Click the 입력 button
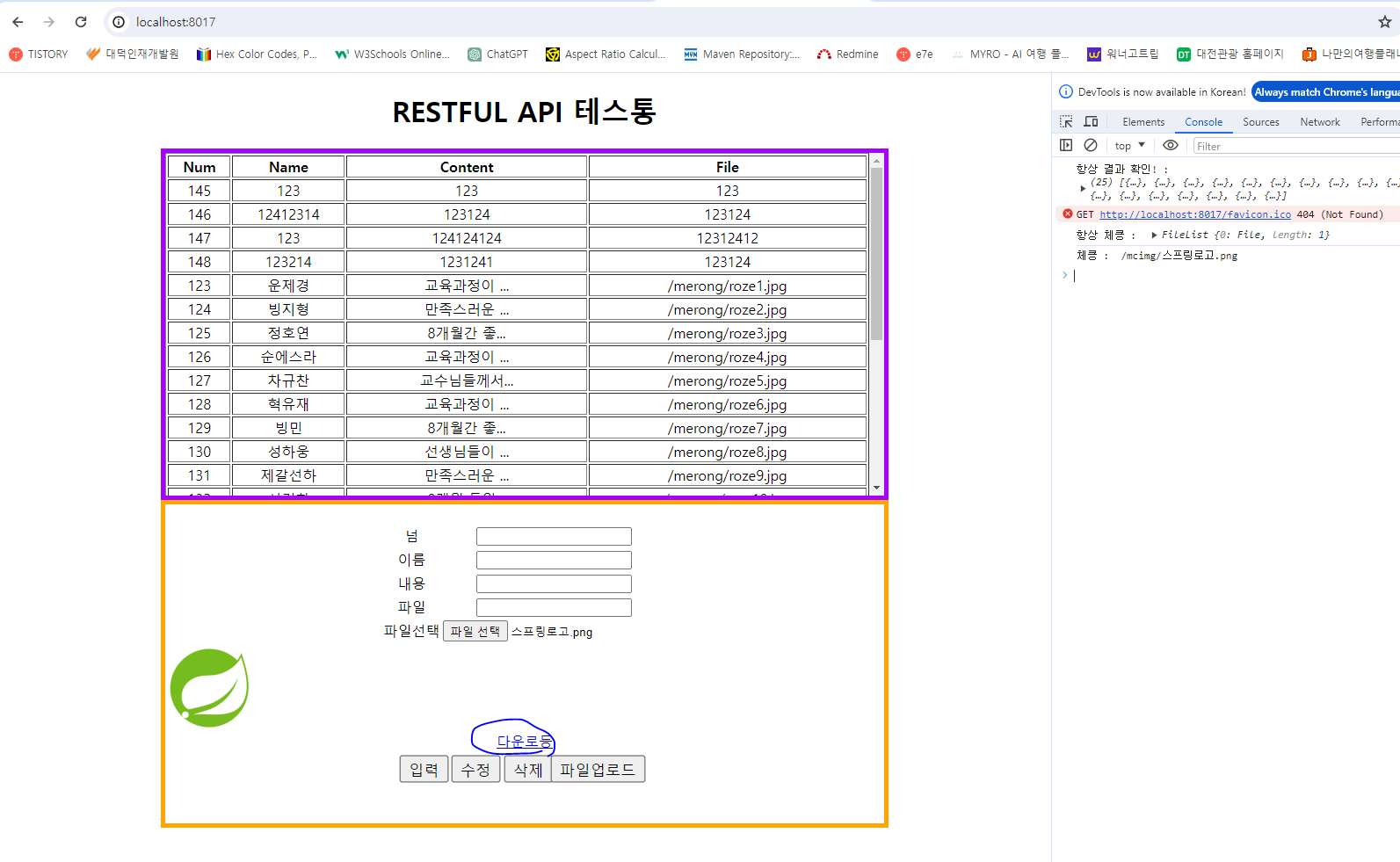The height and width of the screenshot is (862, 1400). click(424, 769)
